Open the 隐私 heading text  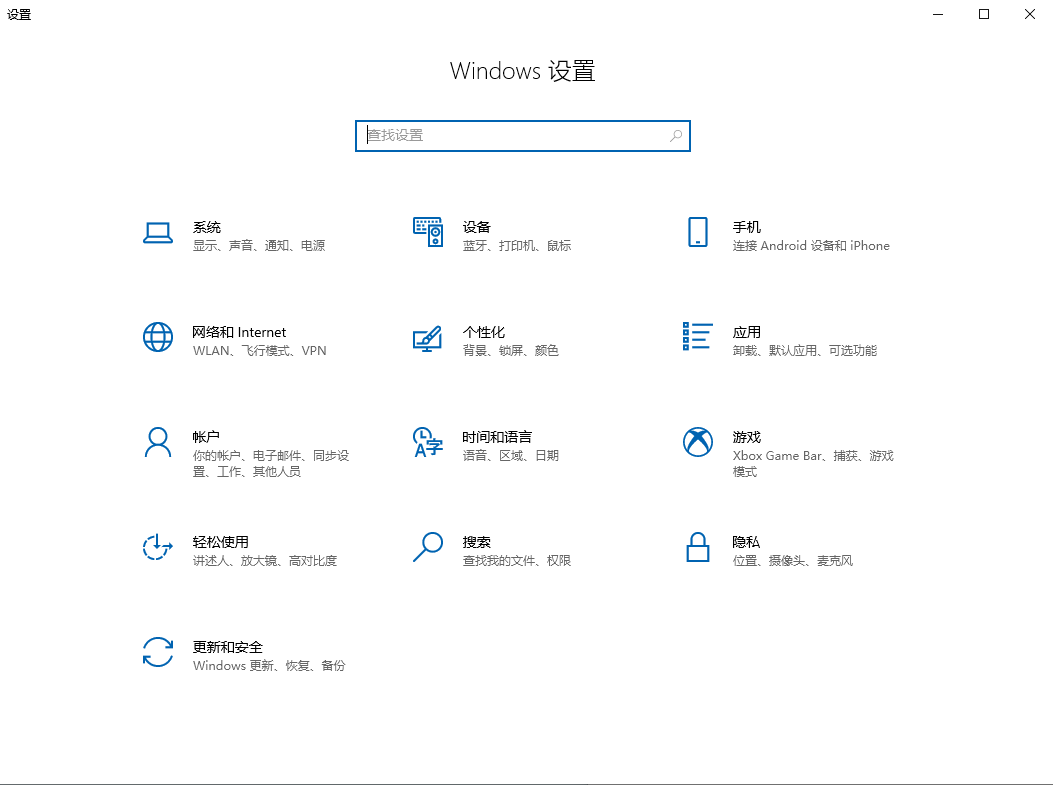(746, 542)
